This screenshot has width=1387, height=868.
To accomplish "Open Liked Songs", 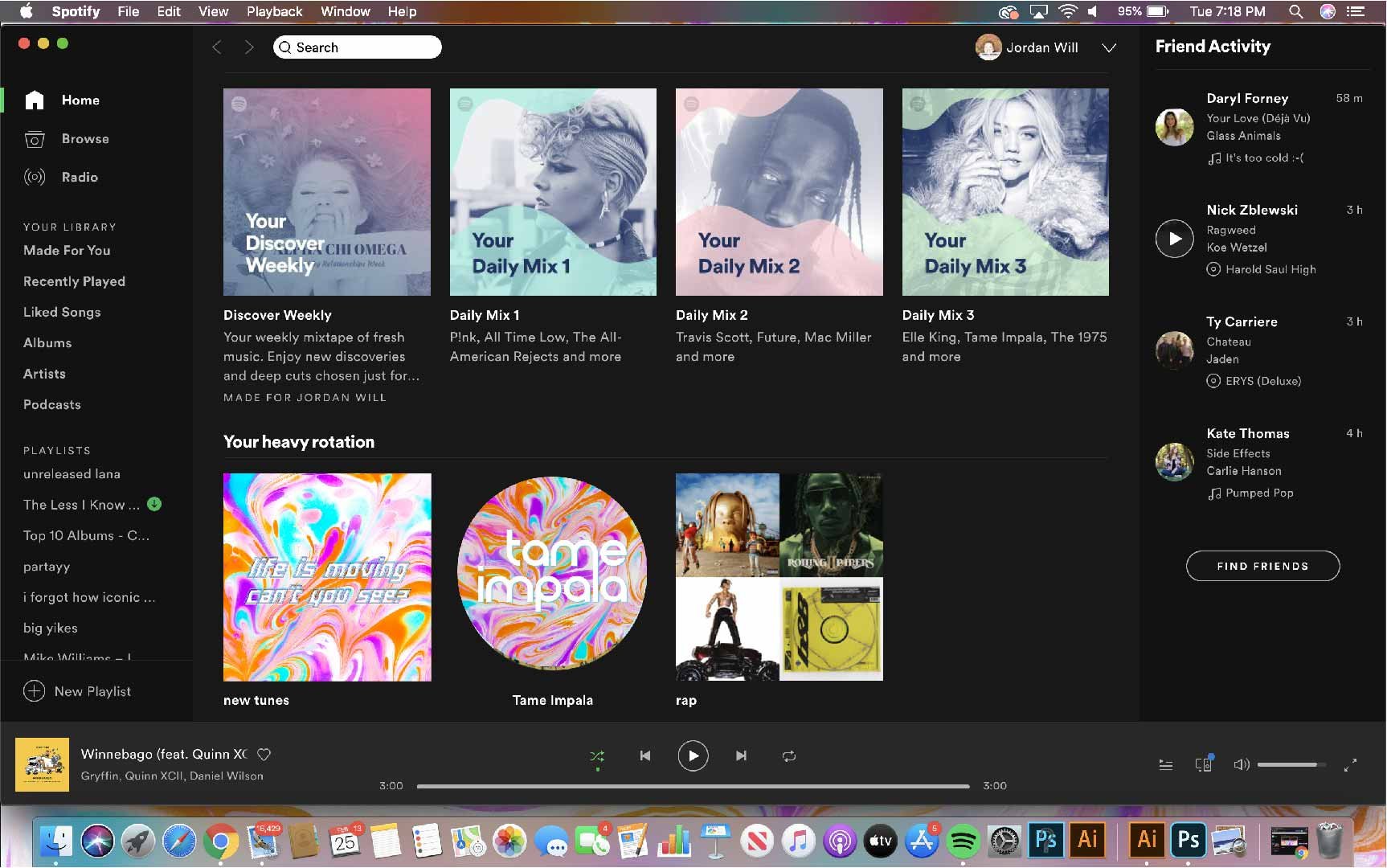I will click(x=62, y=312).
